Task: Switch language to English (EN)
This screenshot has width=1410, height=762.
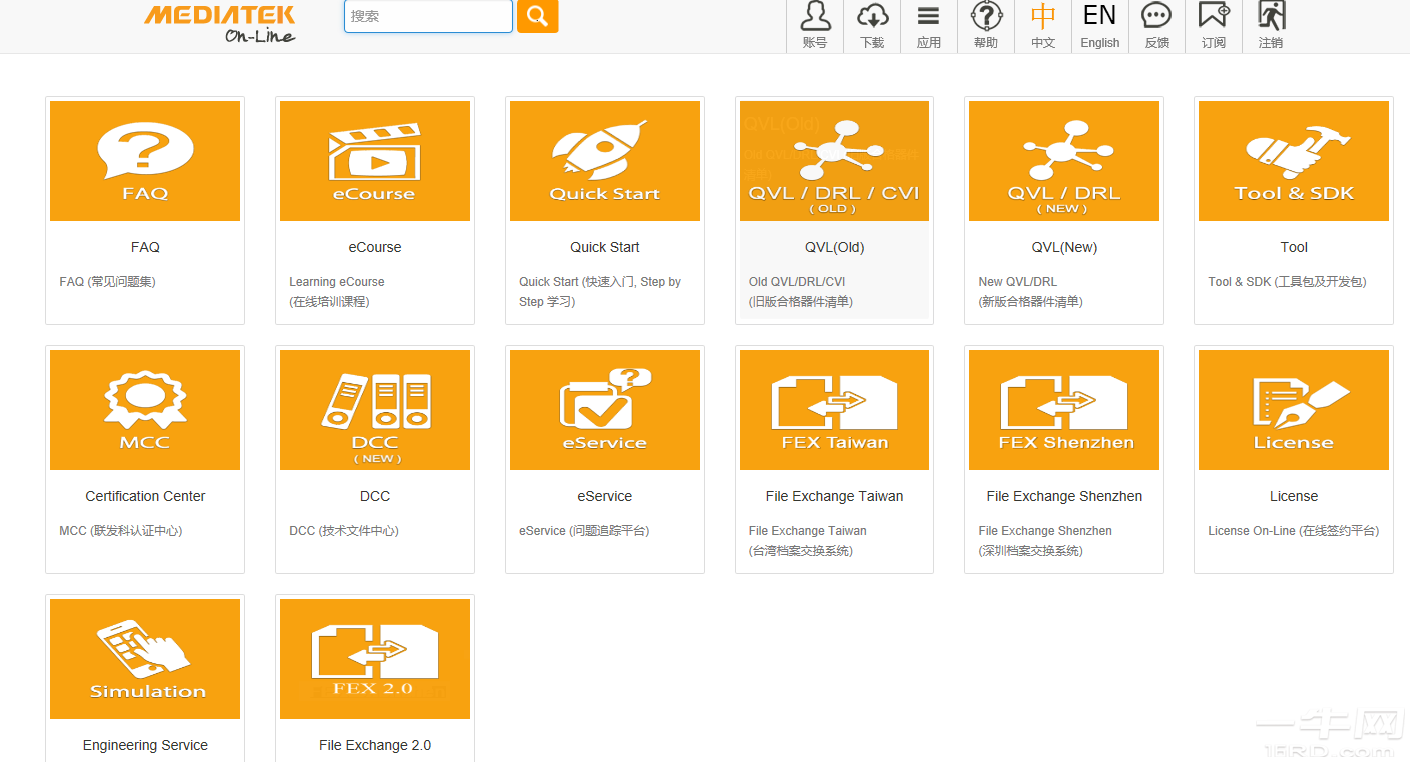Action: tap(1100, 26)
